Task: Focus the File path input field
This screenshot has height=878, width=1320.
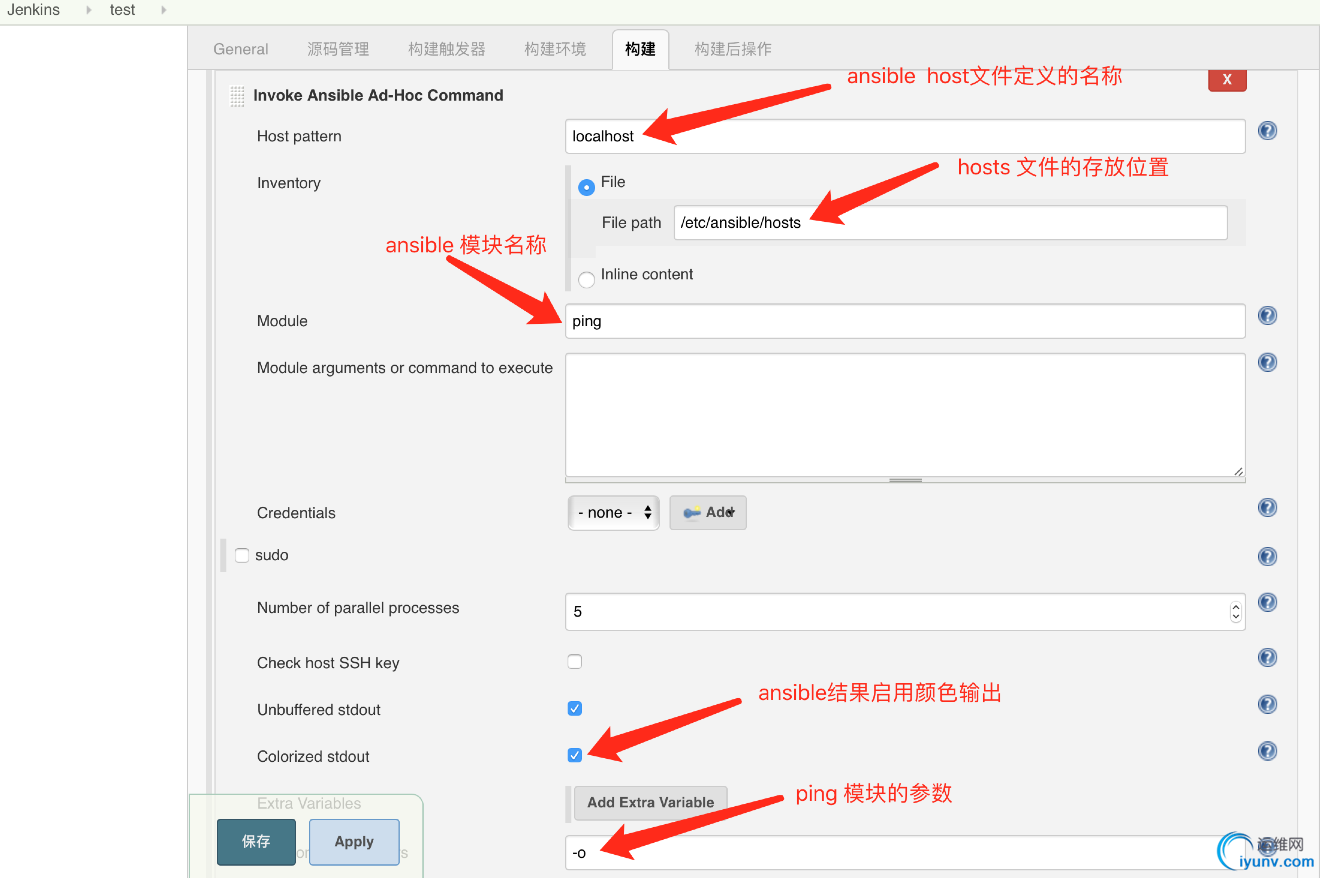Action: point(951,223)
